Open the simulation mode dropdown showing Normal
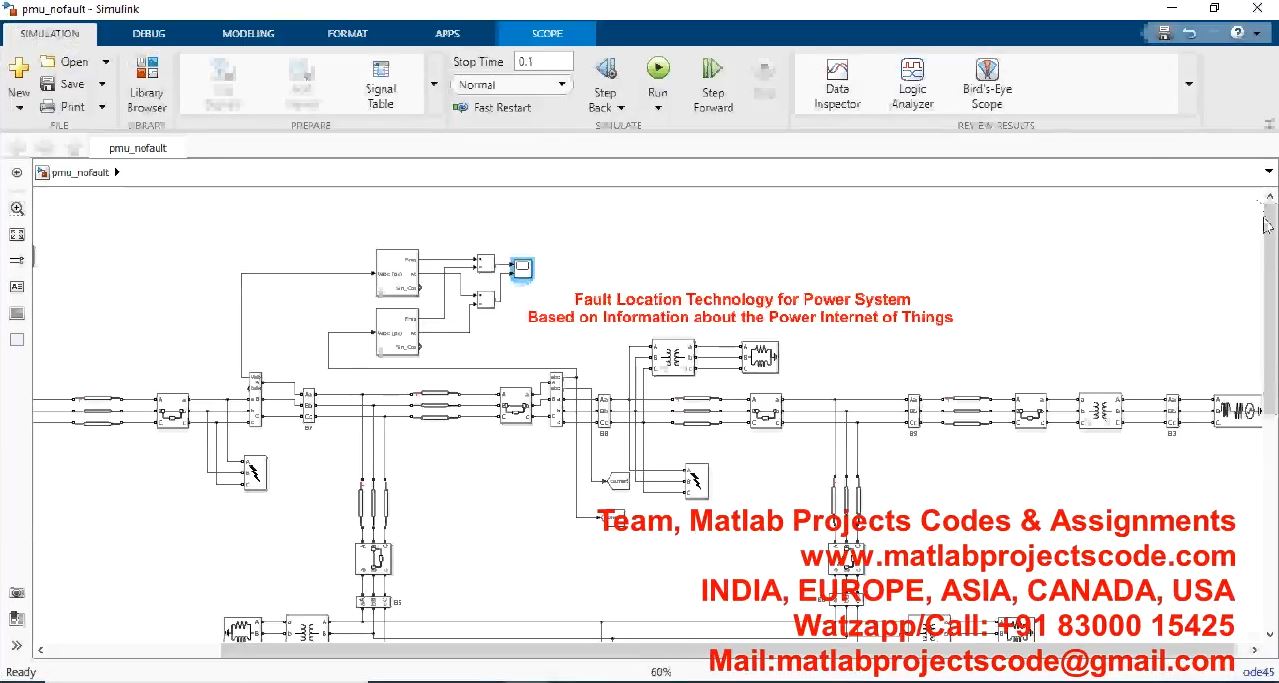Image resolution: width=1279 pixels, height=683 pixels. click(x=512, y=85)
